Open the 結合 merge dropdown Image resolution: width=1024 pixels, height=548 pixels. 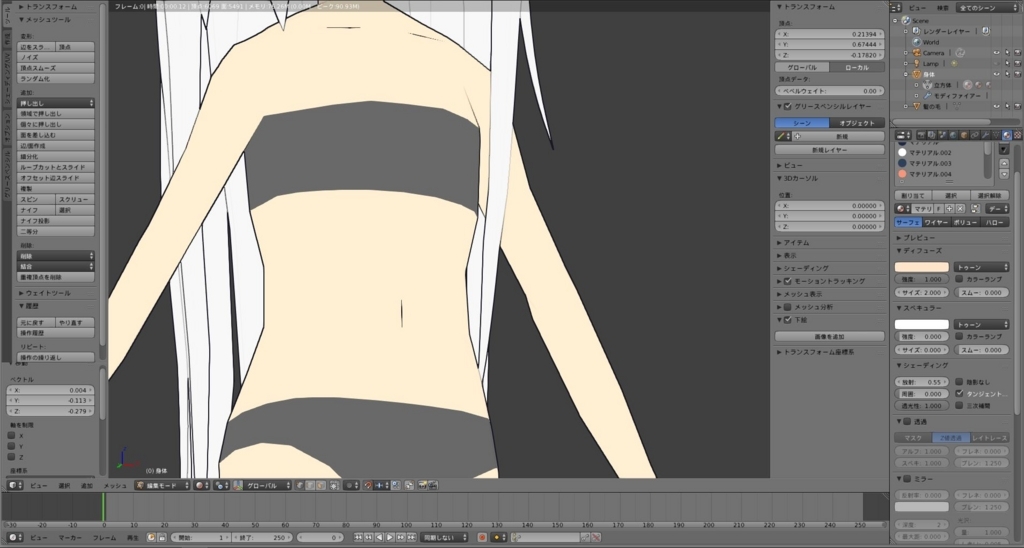(x=56, y=266)
